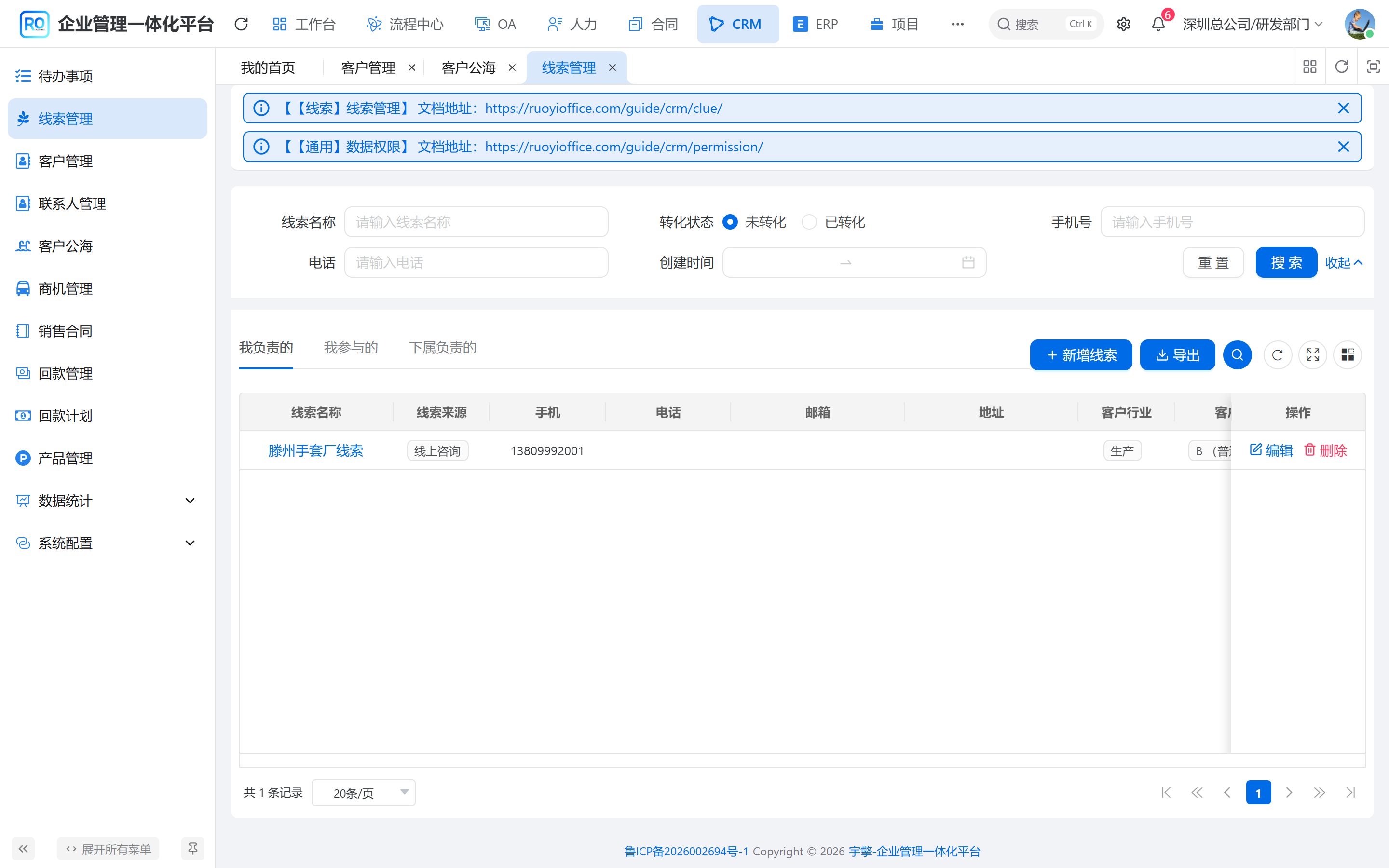Click the 新增线索 button
Image resolution: width=1389 pixels, height=868 pixels.
(x=1081, y=355)
